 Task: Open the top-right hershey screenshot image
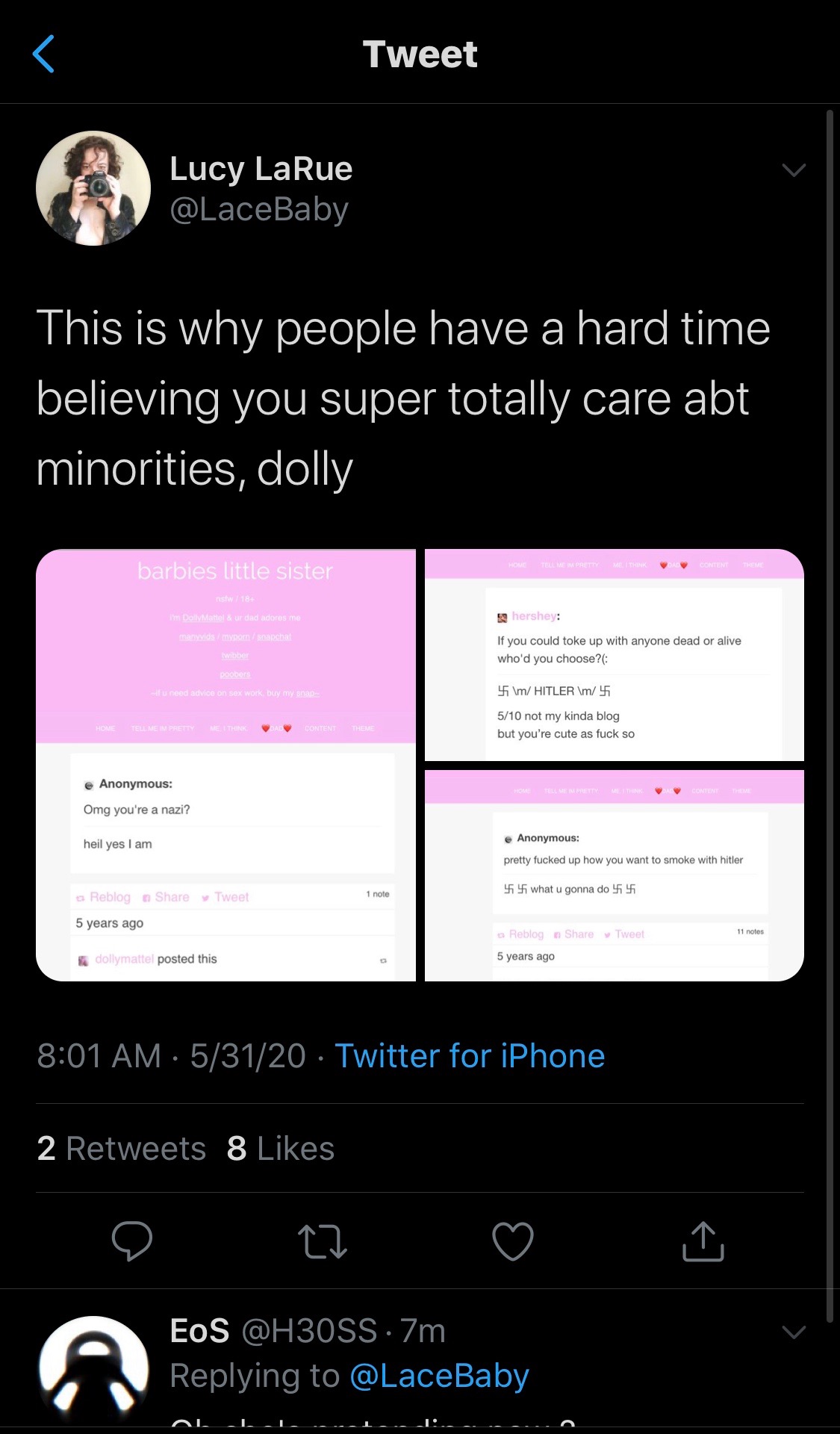(615, 655)
